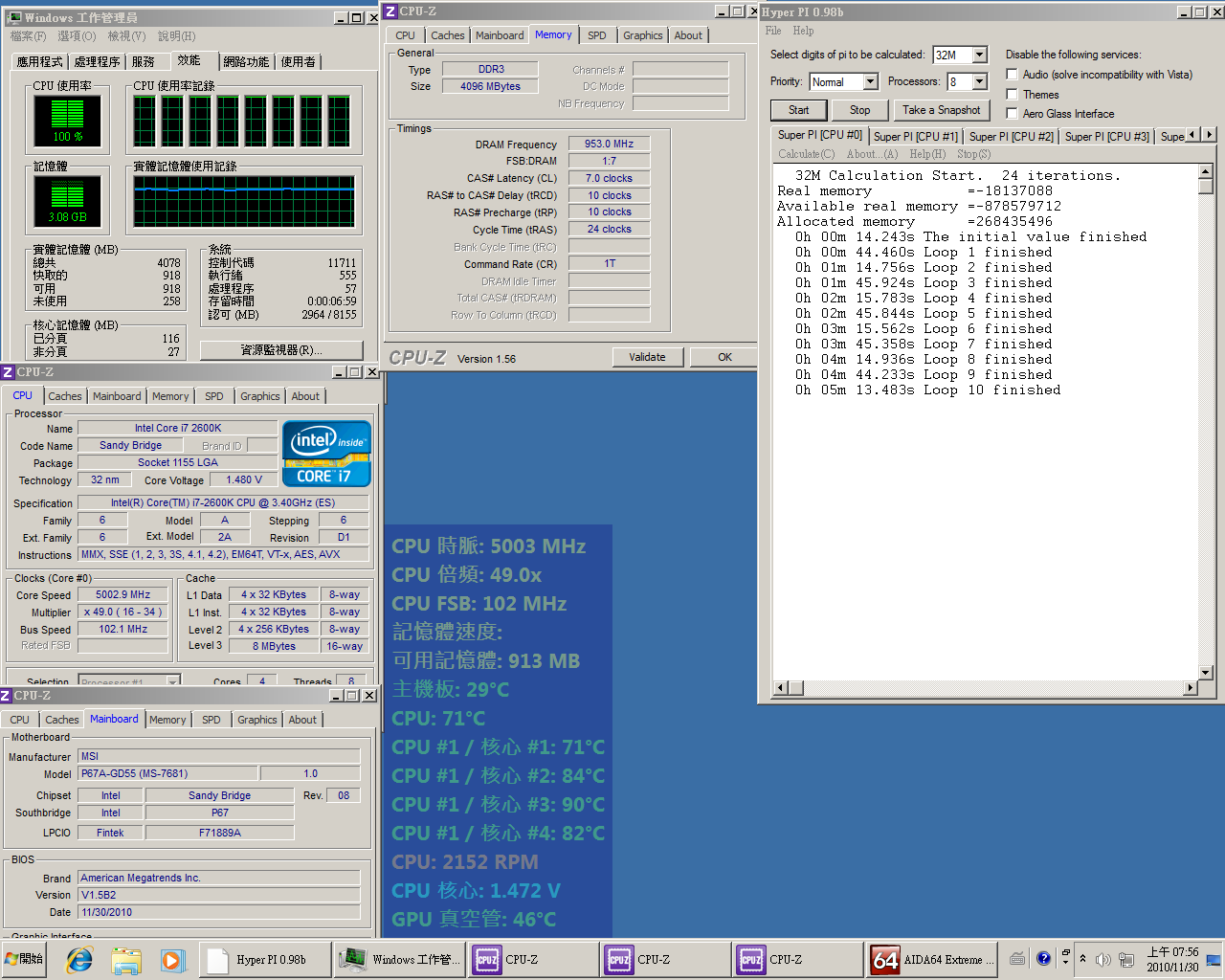
Task: Open the Hyper PI File menu
Action: pos(773,31)
